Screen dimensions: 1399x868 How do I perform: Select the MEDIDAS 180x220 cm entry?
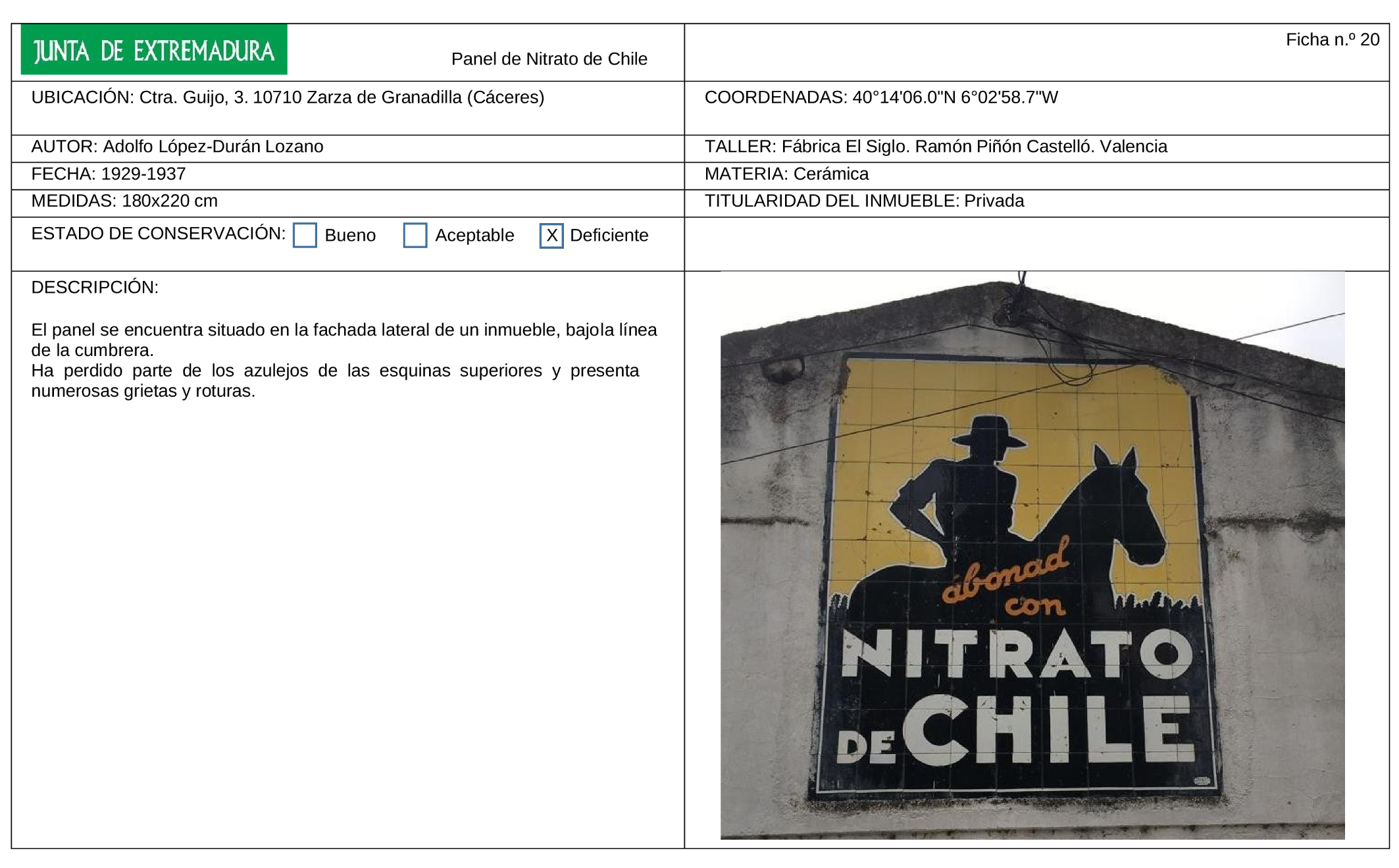coord(124,201)
